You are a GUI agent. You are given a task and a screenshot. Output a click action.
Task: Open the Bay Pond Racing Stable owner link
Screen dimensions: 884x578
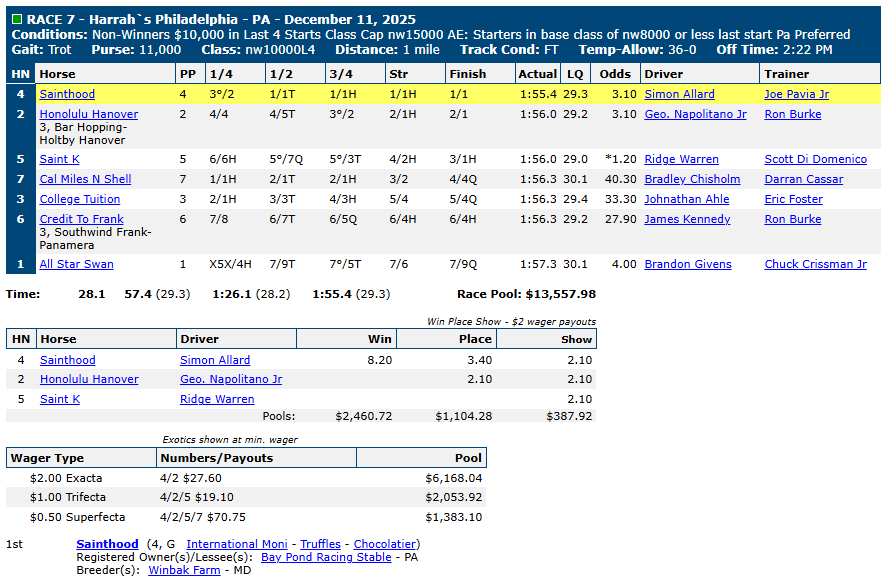[x=326, y=557]
